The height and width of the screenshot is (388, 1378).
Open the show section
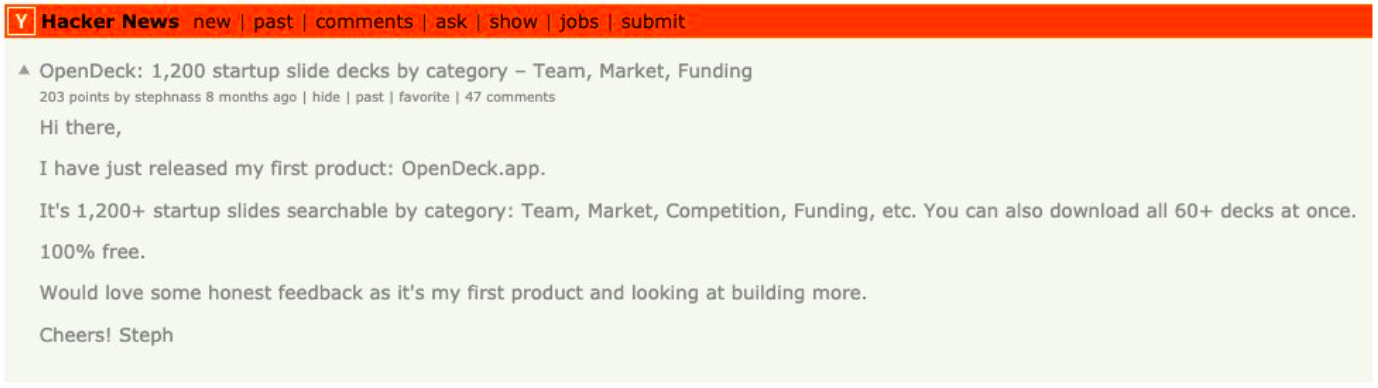[x=513, y=21]
